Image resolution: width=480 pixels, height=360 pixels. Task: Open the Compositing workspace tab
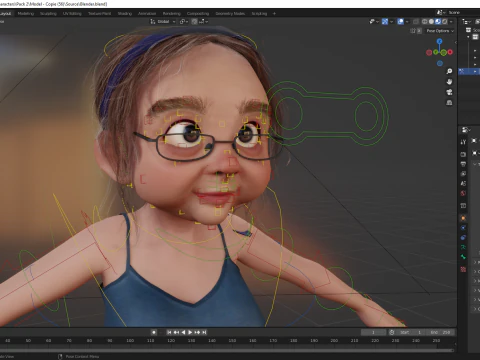point(198,14)
